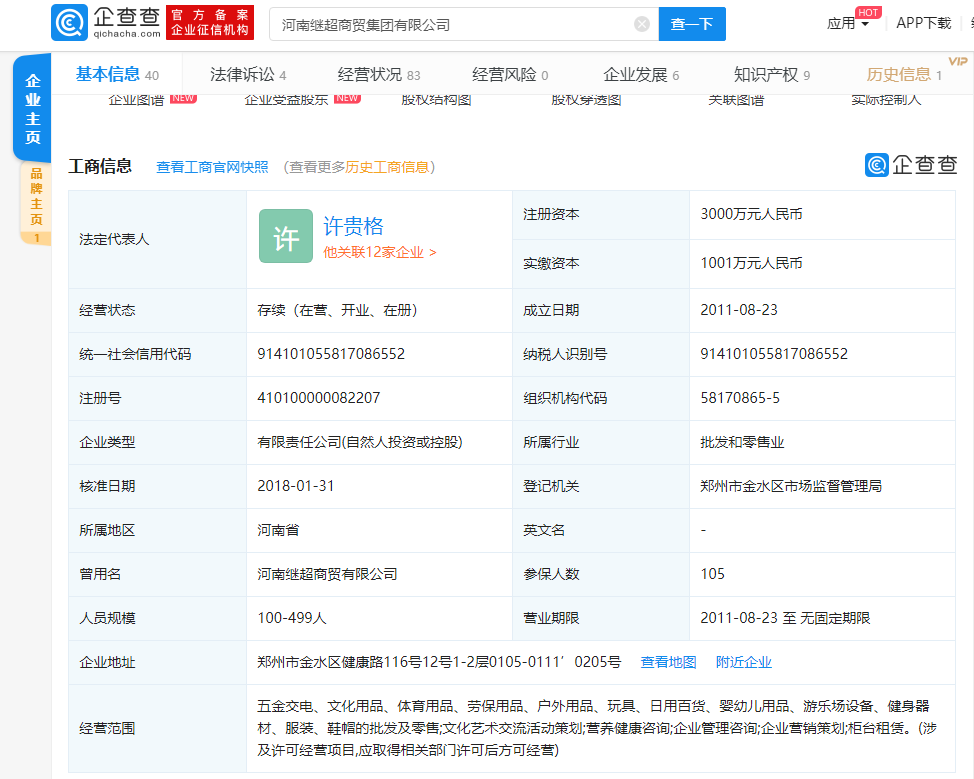Select approval date 2018-01-31

296,486
